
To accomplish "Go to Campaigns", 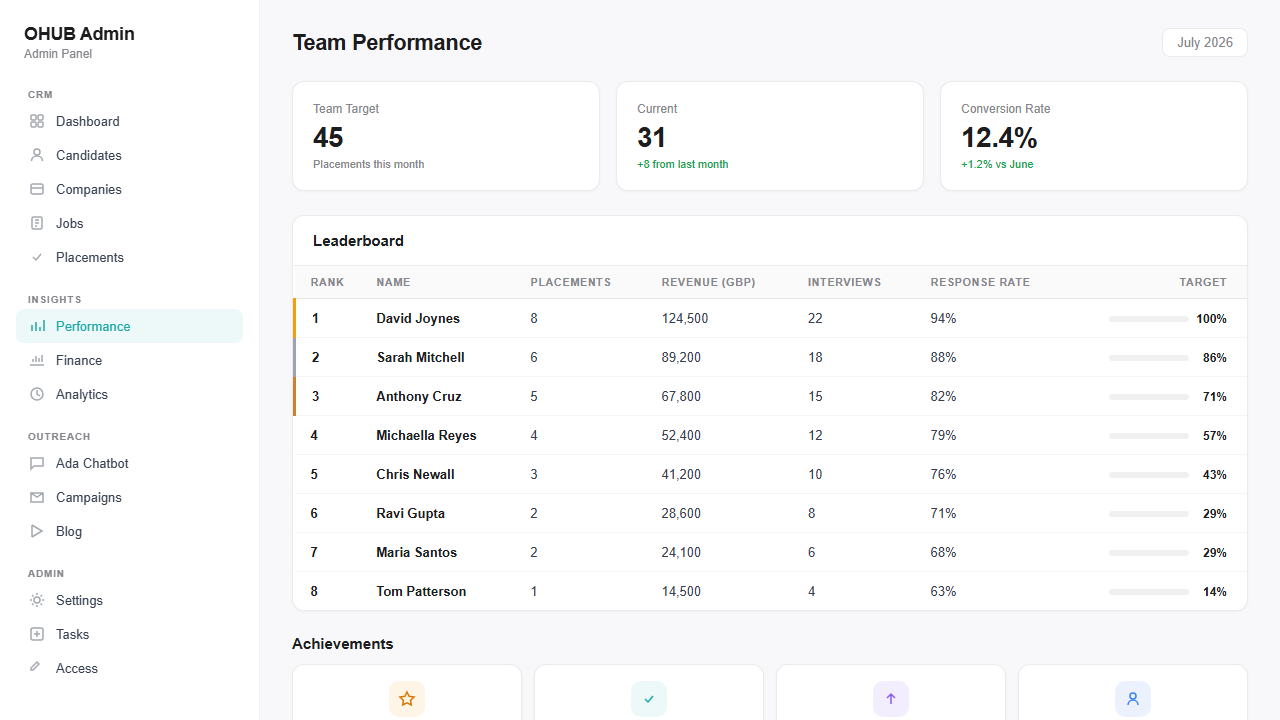I will click(129, 497).
